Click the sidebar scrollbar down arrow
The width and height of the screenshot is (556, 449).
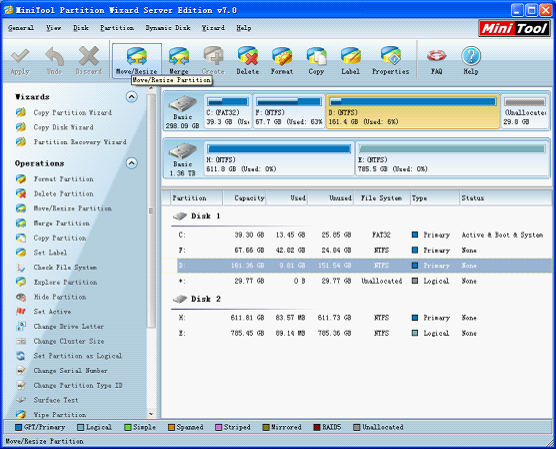coord(151,414)
